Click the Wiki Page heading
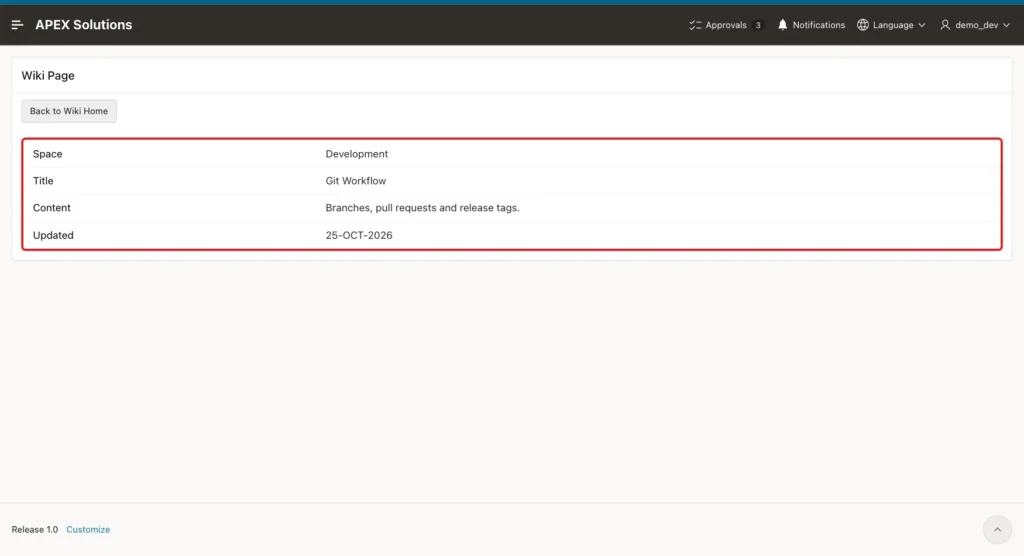 pyautogui.click(x=48, y=76)
